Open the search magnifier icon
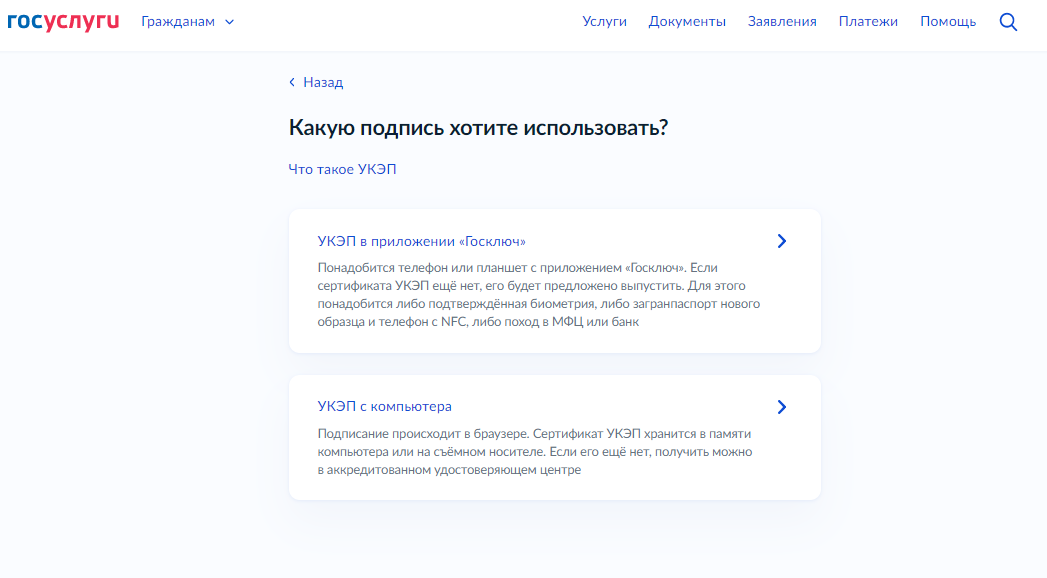The width and height of the screenshot is (1047, 578). coord(1008,22)
